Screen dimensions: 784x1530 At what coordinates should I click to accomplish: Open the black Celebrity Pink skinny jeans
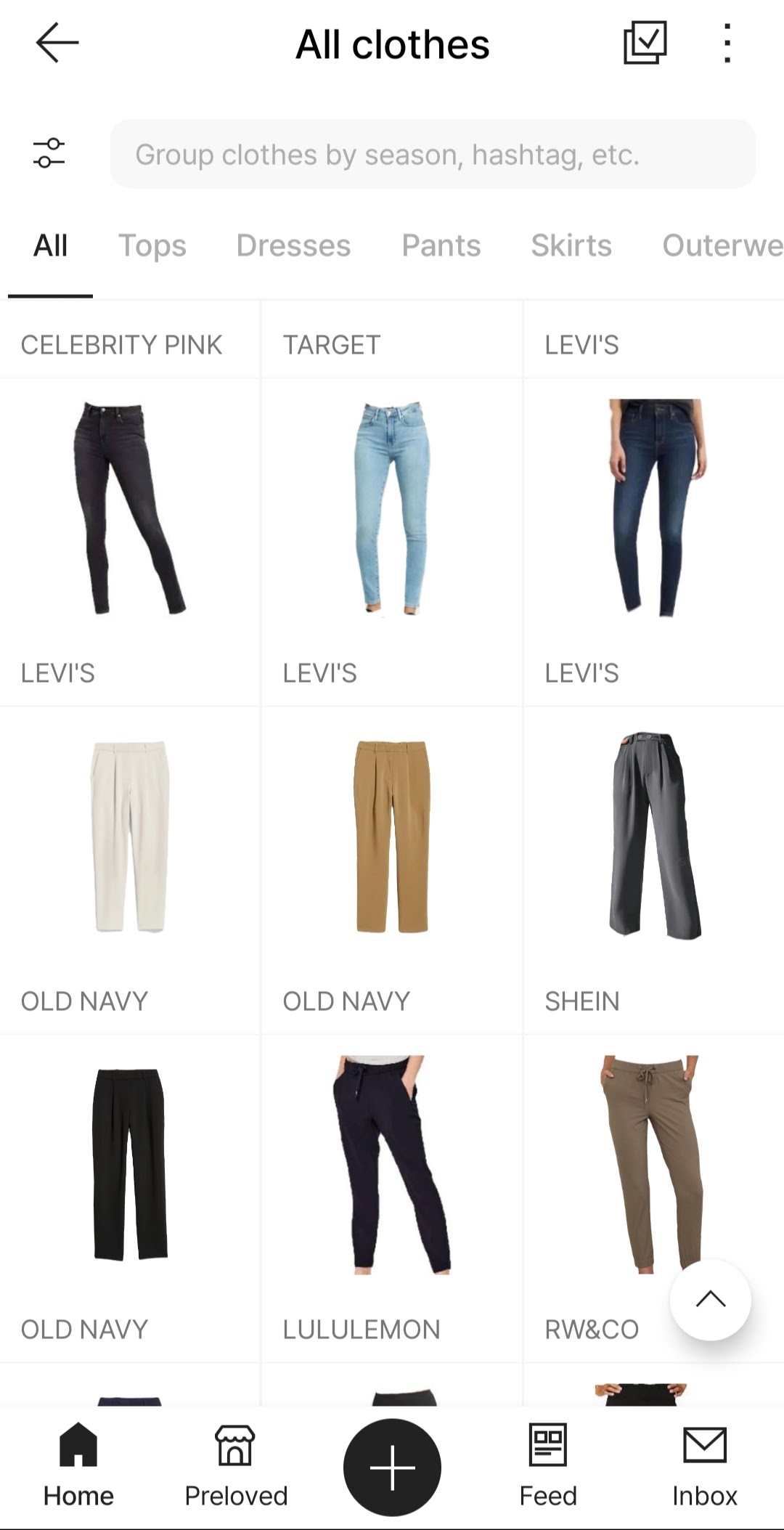coord(130,508)
